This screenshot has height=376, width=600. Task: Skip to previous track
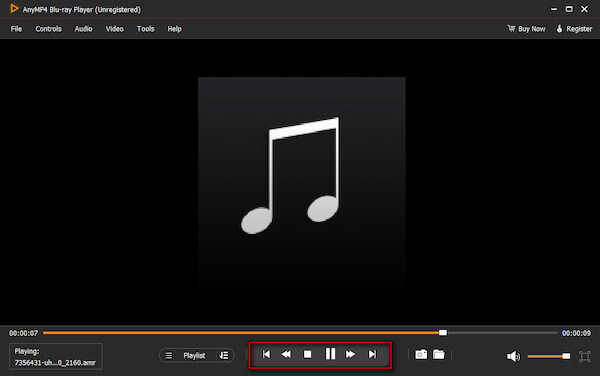coord(266,355)
